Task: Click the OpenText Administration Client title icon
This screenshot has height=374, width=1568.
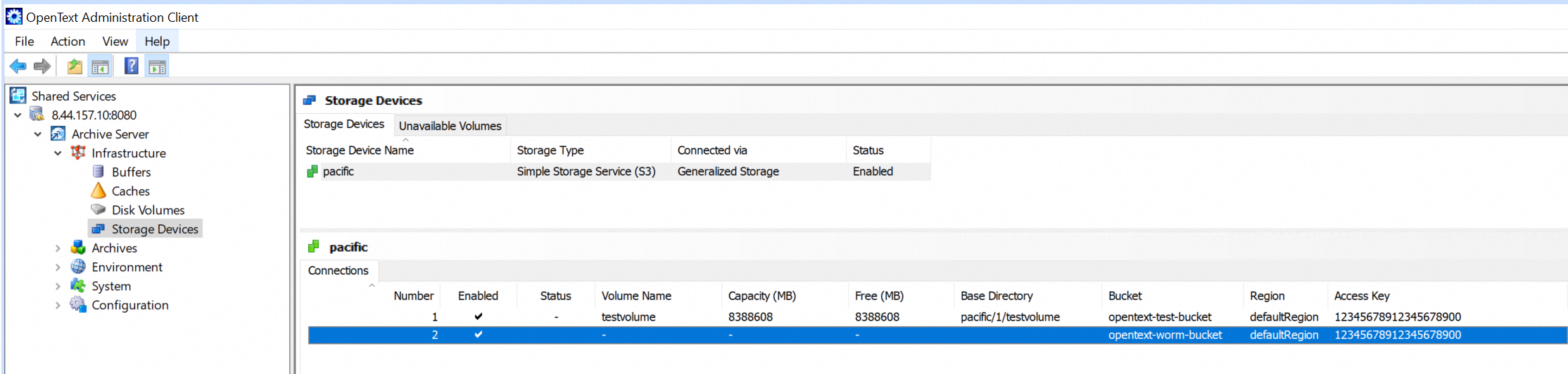Action: 14,16
